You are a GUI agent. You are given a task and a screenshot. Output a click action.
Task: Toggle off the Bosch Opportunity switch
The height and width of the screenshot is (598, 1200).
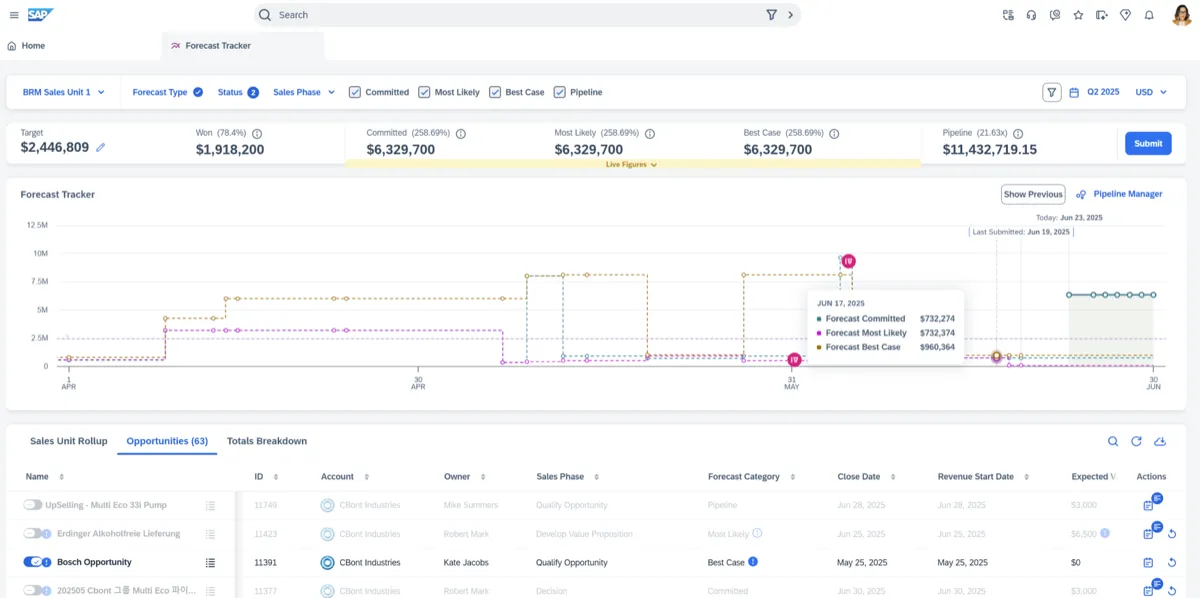(32, 562)
